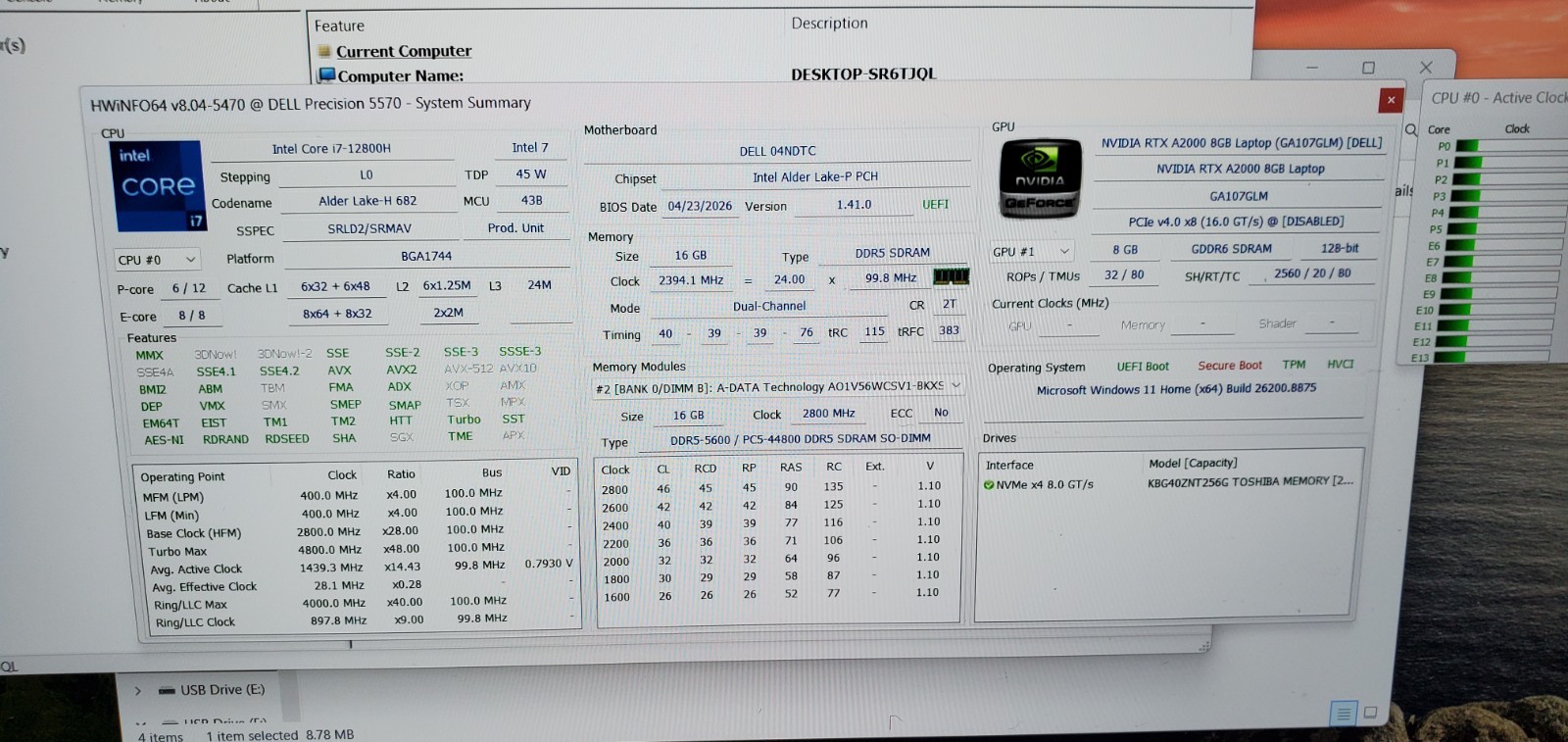Click the DESKTOP-SR6TJQL computer name value
1568x742 pixels.
tap(863, 74)
